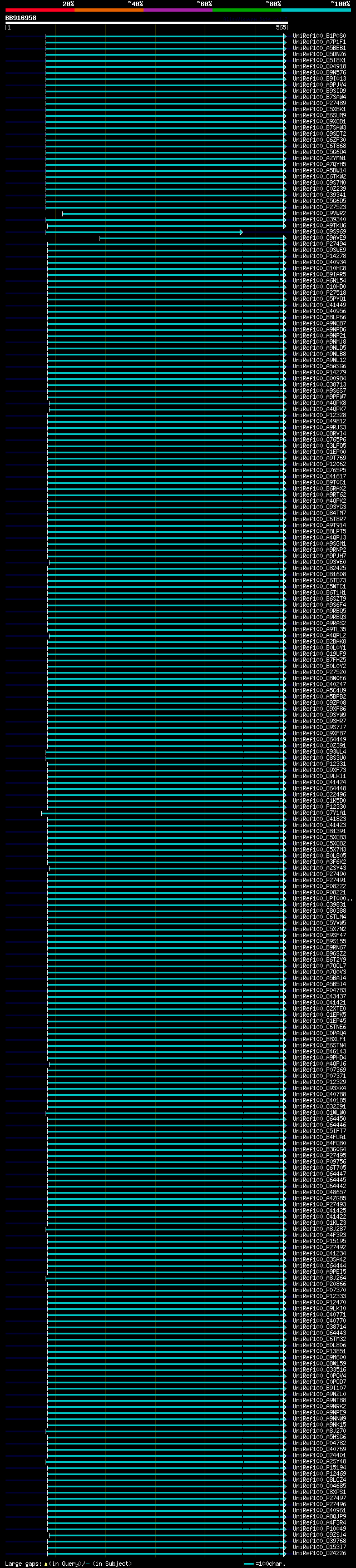Screen dimensions: 356x1568
Task: Select the UniRef100_Q40247 label
Action: pyautogui.click(x=319, y=684)
